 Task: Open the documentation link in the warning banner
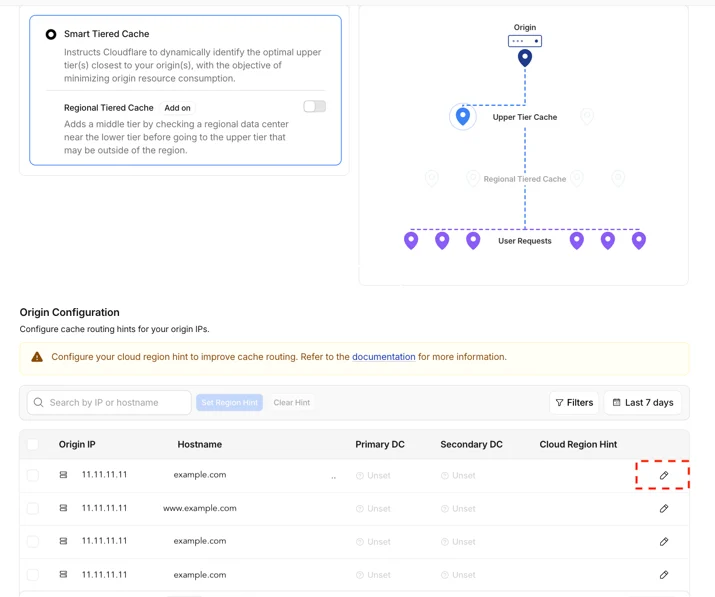383,357
